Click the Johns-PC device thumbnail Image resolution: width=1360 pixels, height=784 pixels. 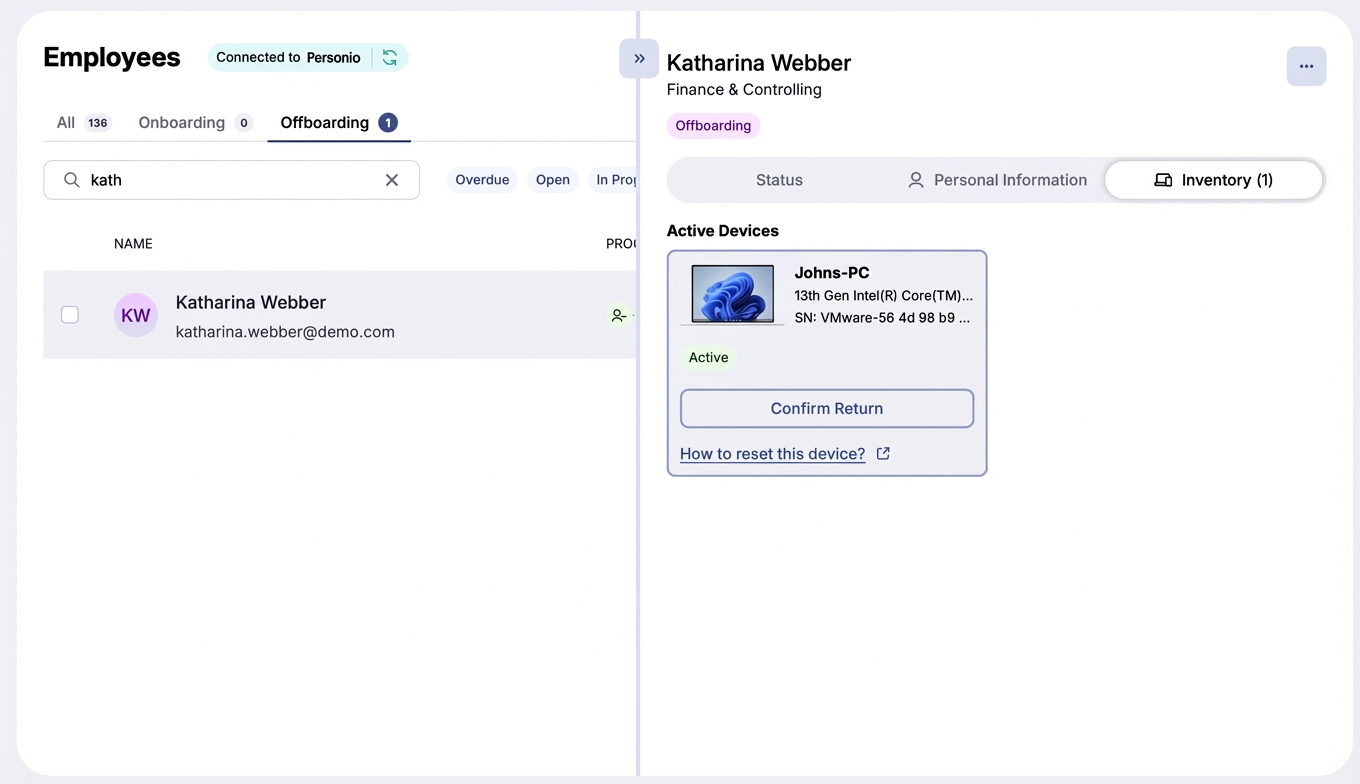coord(733,294)
